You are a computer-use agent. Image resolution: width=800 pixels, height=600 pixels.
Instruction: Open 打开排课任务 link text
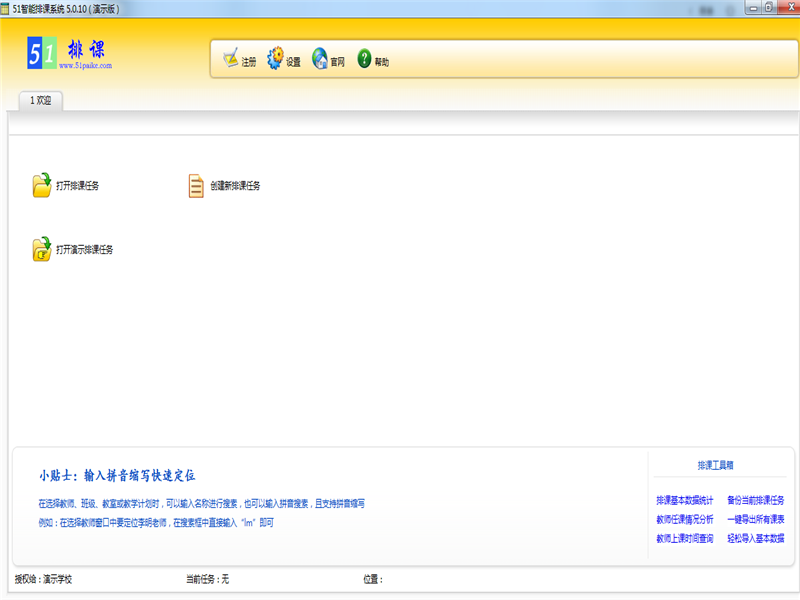pos(78,186)
